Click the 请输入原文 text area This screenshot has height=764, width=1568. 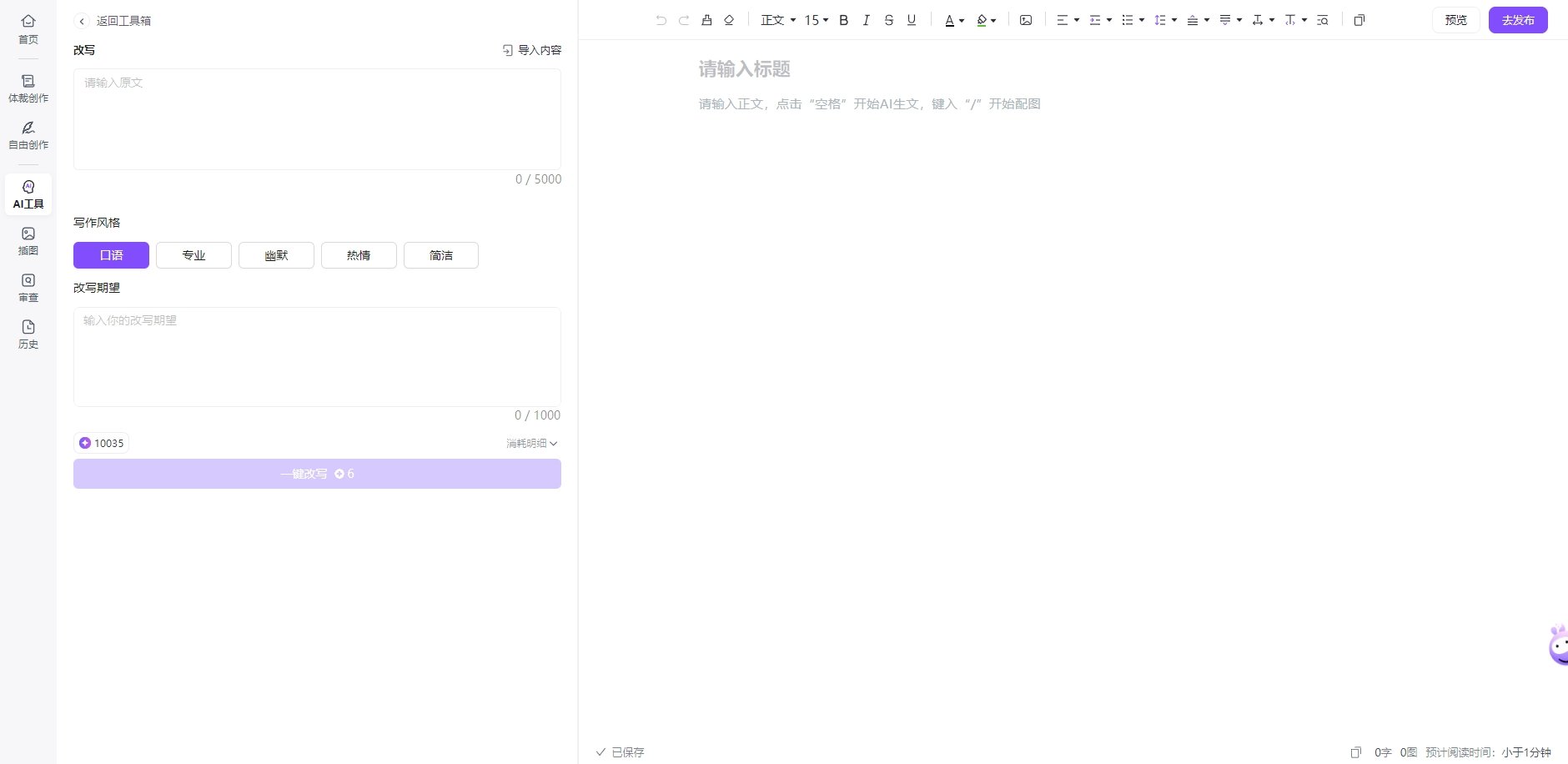[x=317, y=119]
